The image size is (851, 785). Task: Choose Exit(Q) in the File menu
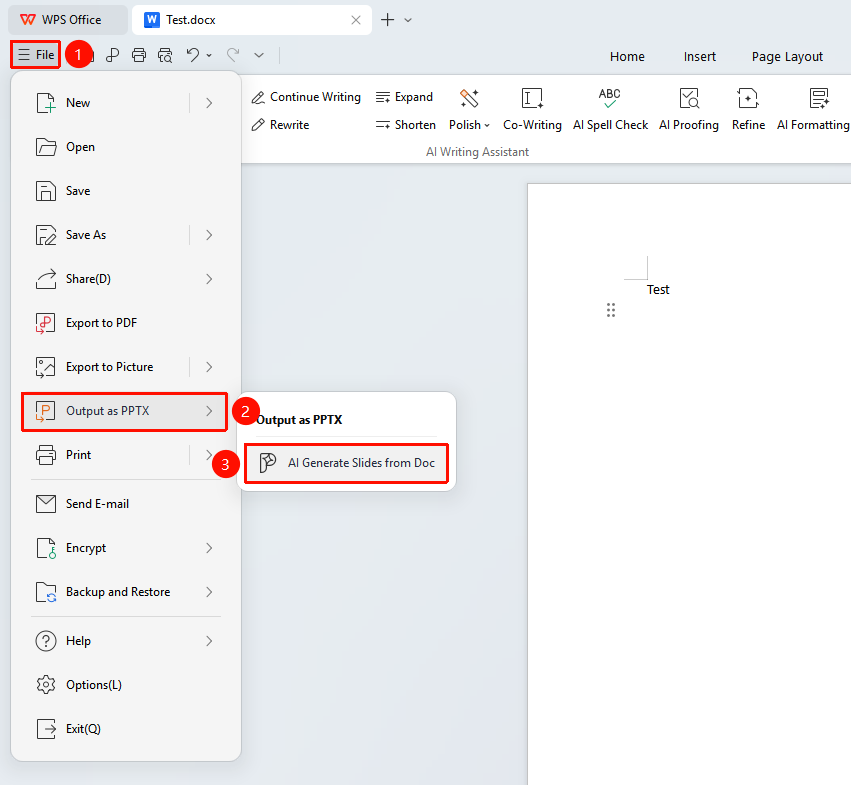click(124, 729)
